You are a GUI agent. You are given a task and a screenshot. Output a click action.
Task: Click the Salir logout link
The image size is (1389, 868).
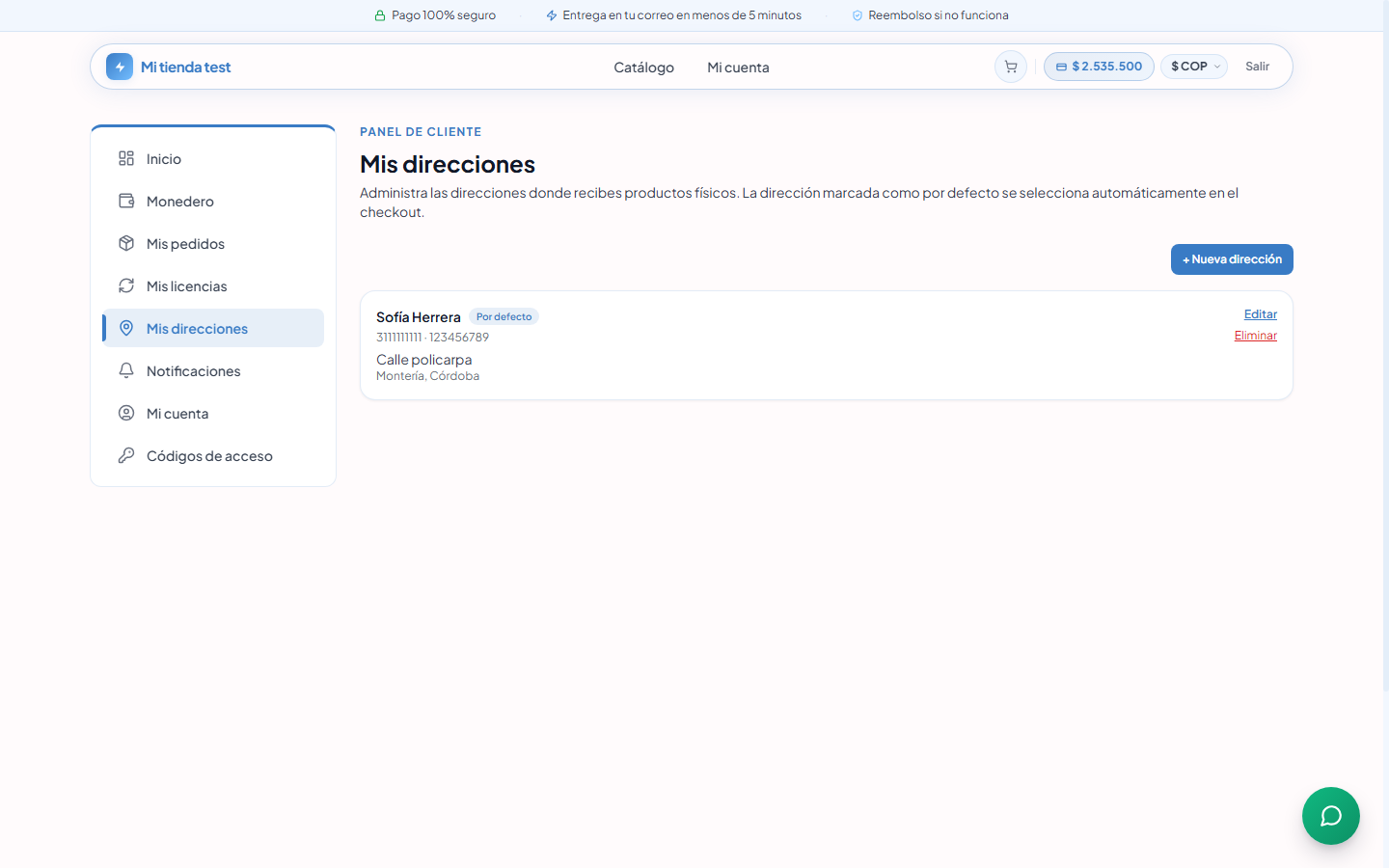1257,67
